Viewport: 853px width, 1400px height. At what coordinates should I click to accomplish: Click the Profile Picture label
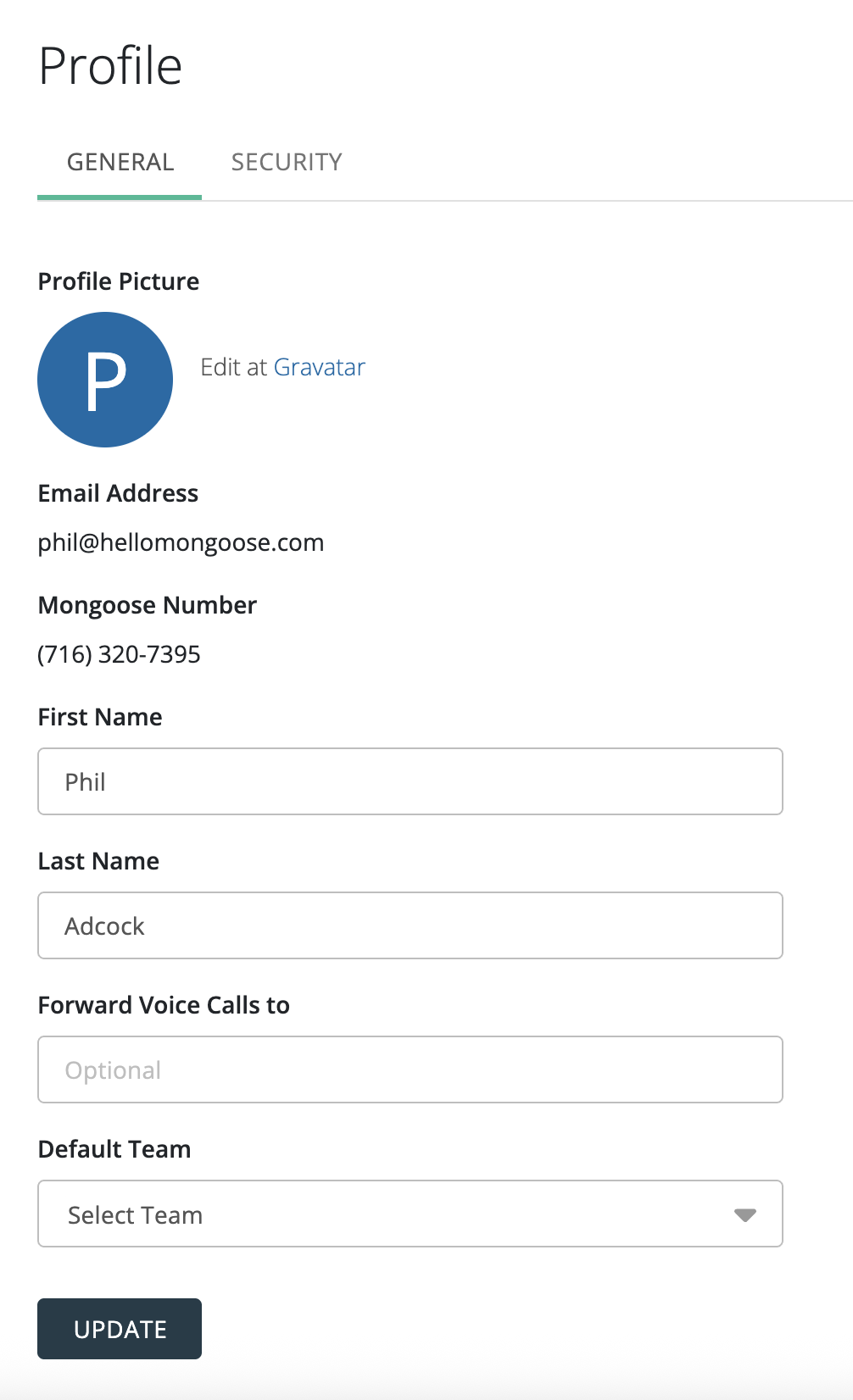click(119, 281)
